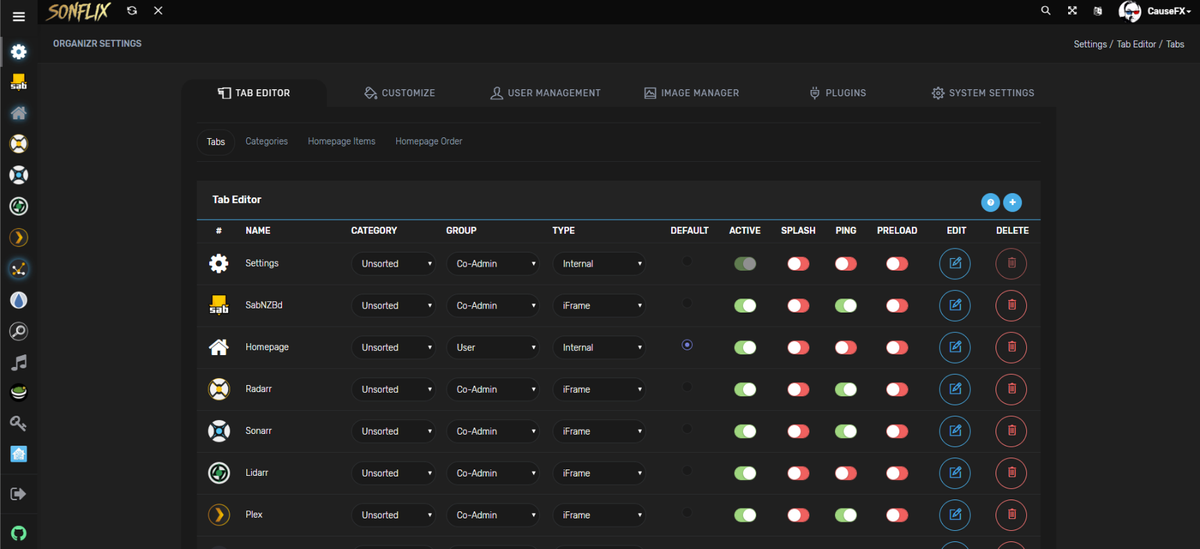Toggle fullscreen with the expand icon
The width and height of the screenshot is (1200, 549).
pyautogui.click(x=1072, y=10)
